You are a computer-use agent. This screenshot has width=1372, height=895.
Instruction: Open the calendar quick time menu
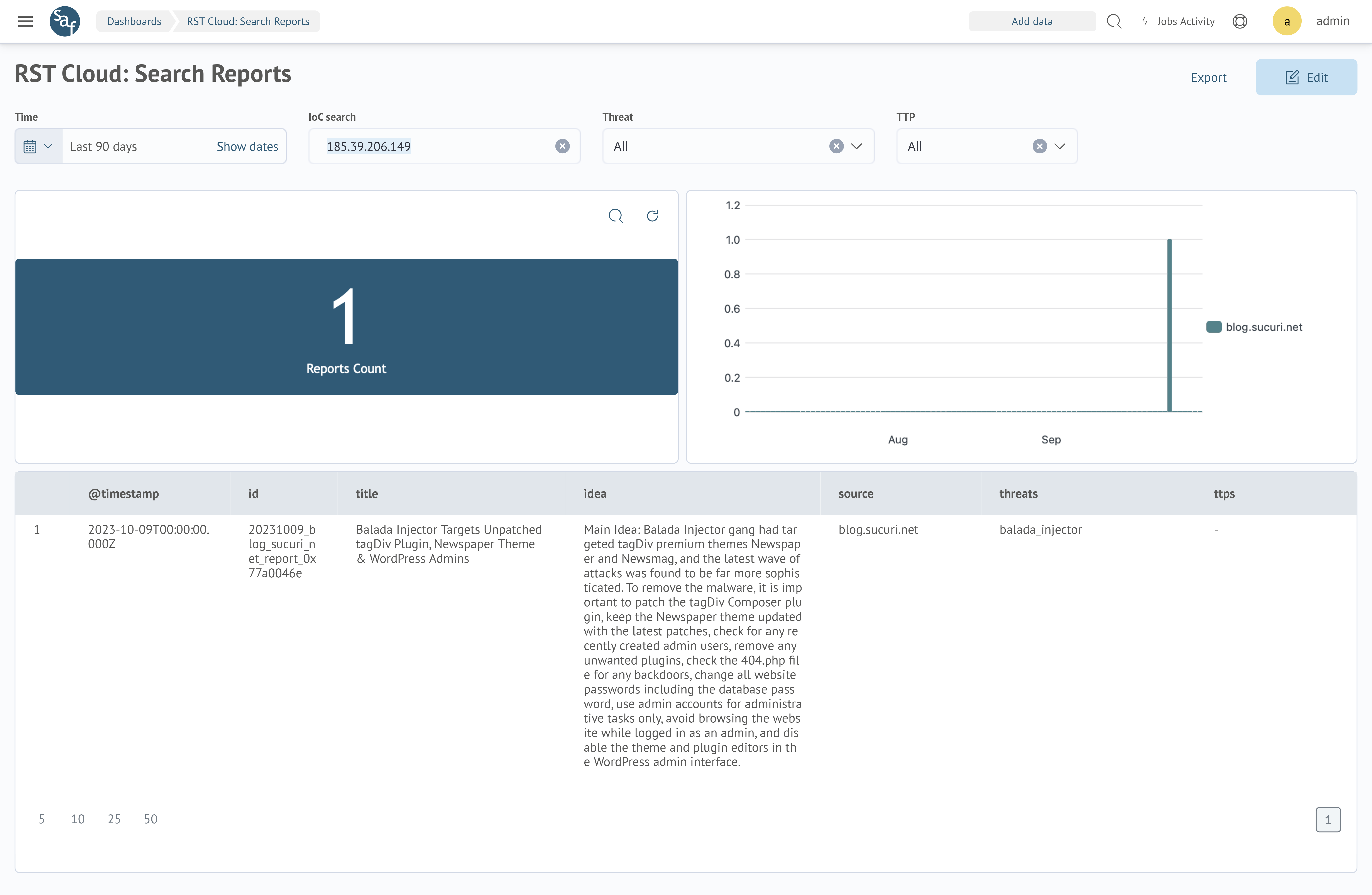pyautogui.click(x=38, y=146)
